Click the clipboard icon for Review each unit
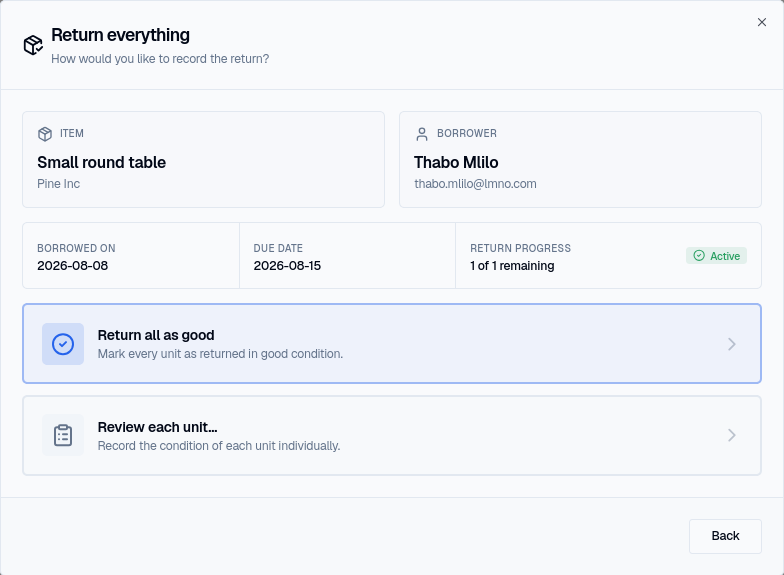The width and height of the screenshot is (784, 575). [x=63, y=435]
